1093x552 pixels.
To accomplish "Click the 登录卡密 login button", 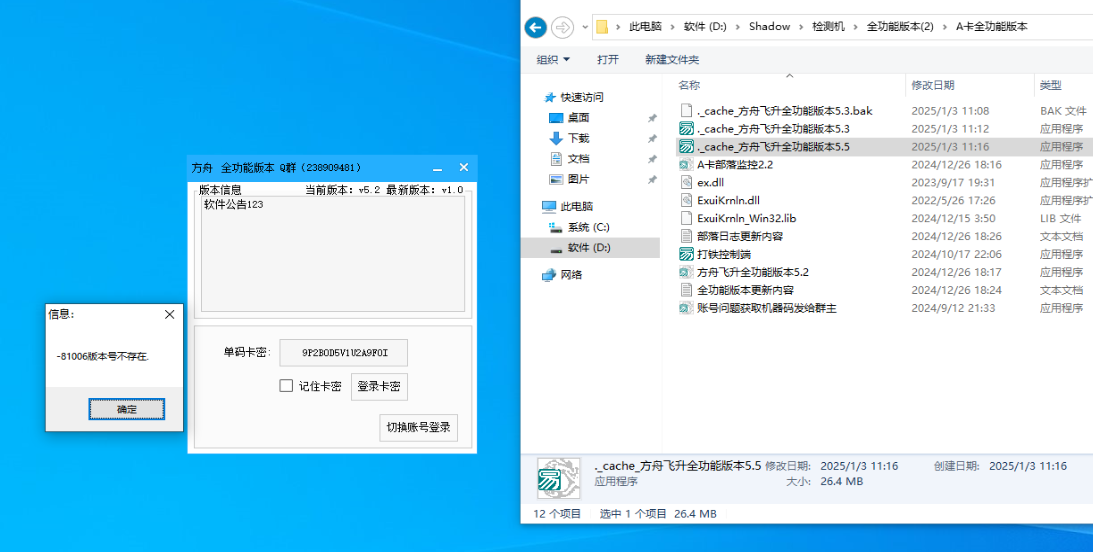I will 379,386.
